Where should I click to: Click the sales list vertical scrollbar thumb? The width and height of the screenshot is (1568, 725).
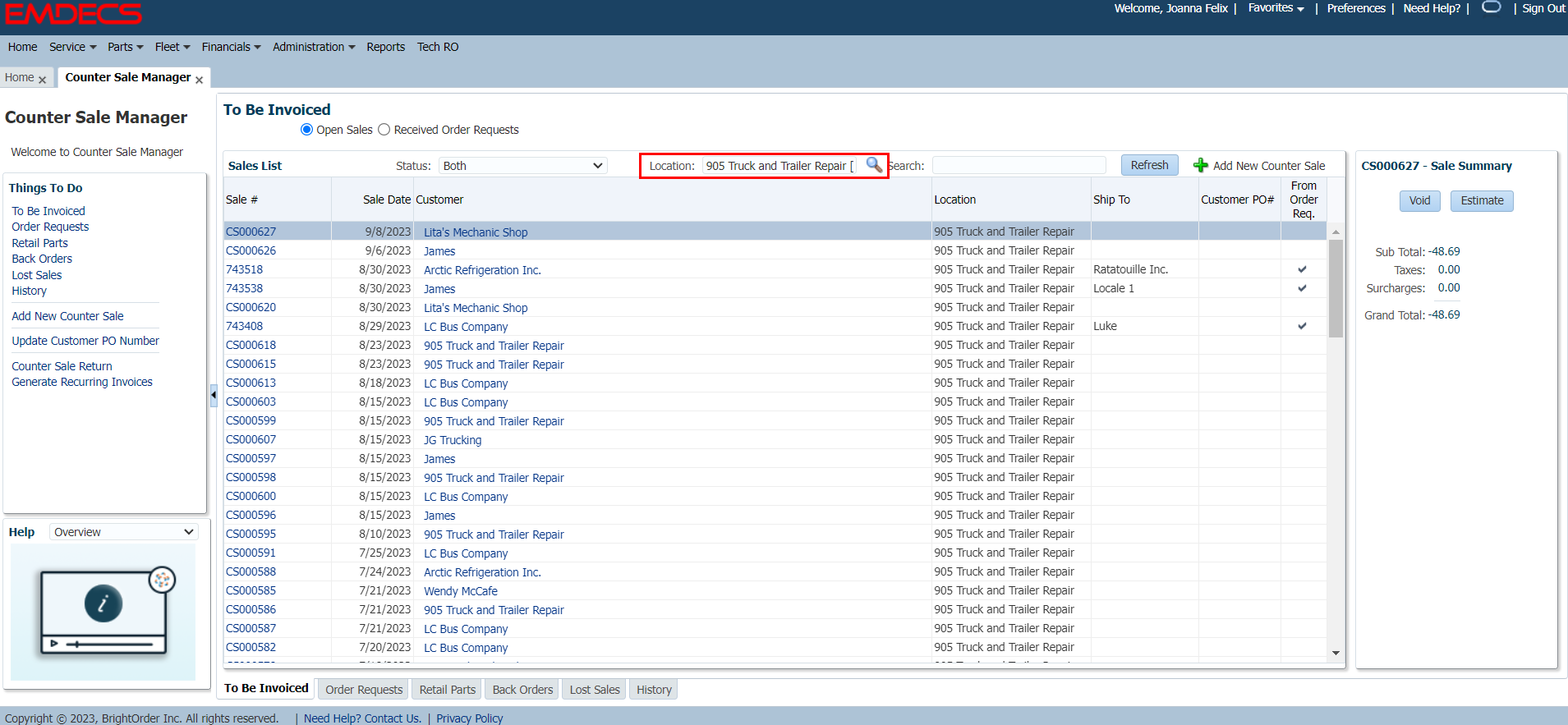pyautogui.click(x=1336, y=288)
